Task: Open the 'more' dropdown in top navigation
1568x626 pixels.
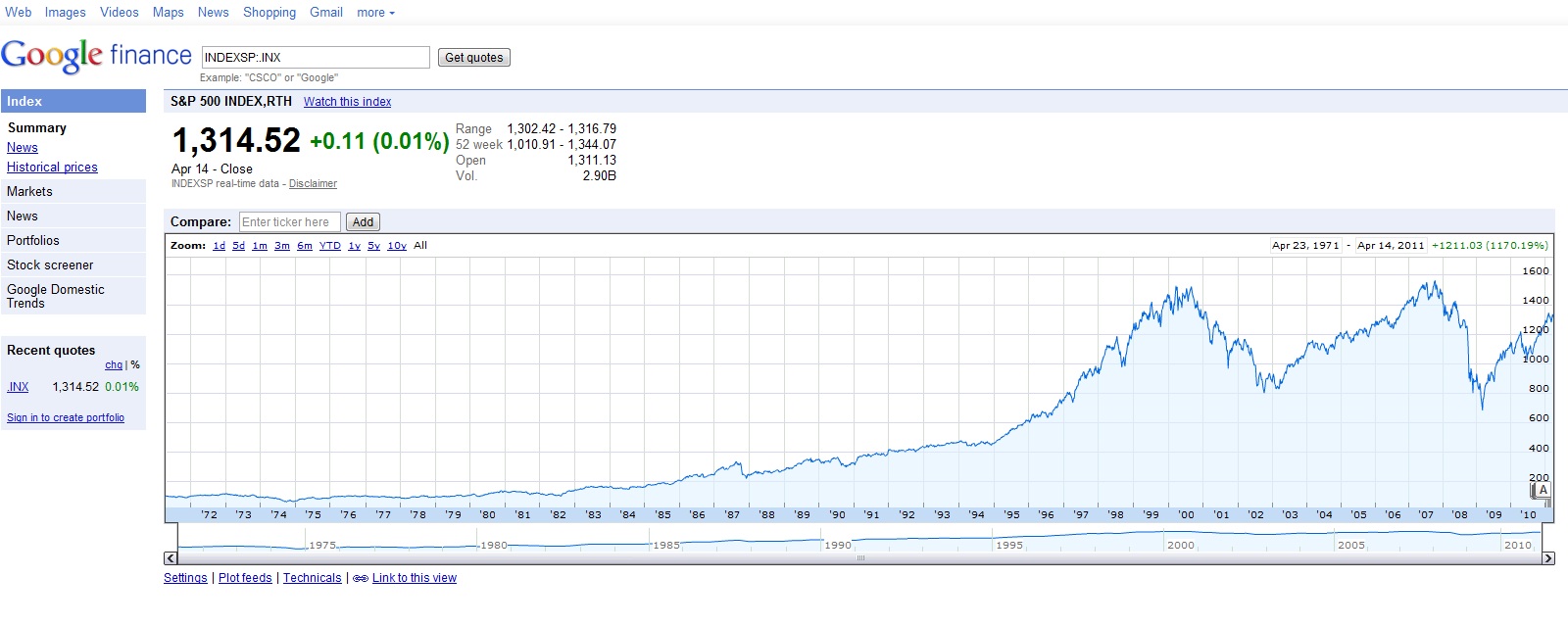Action: 375,13
